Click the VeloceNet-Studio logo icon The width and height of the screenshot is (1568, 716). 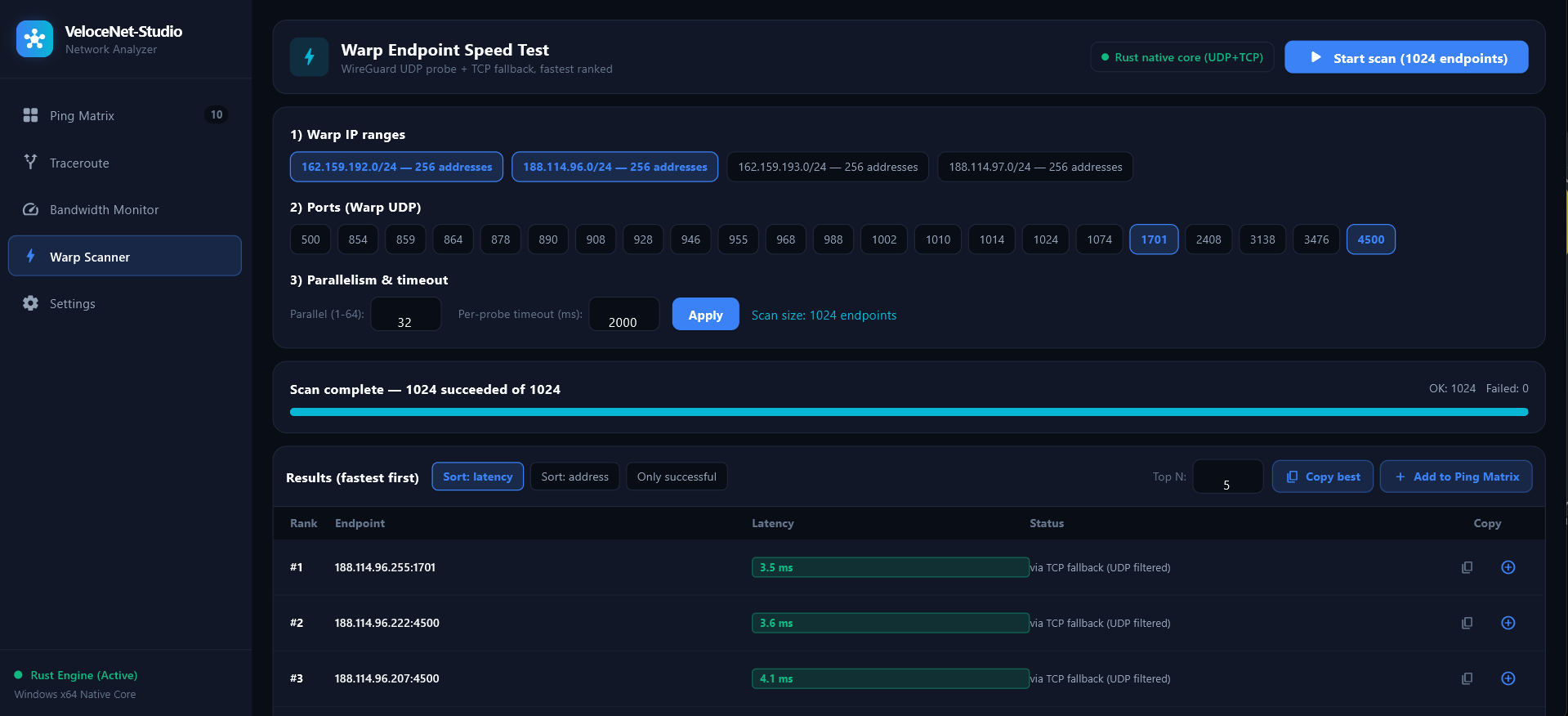34,39
